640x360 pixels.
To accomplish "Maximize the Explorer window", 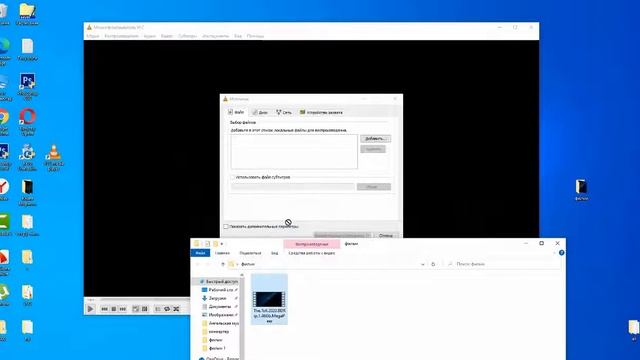I will point(542,243).
